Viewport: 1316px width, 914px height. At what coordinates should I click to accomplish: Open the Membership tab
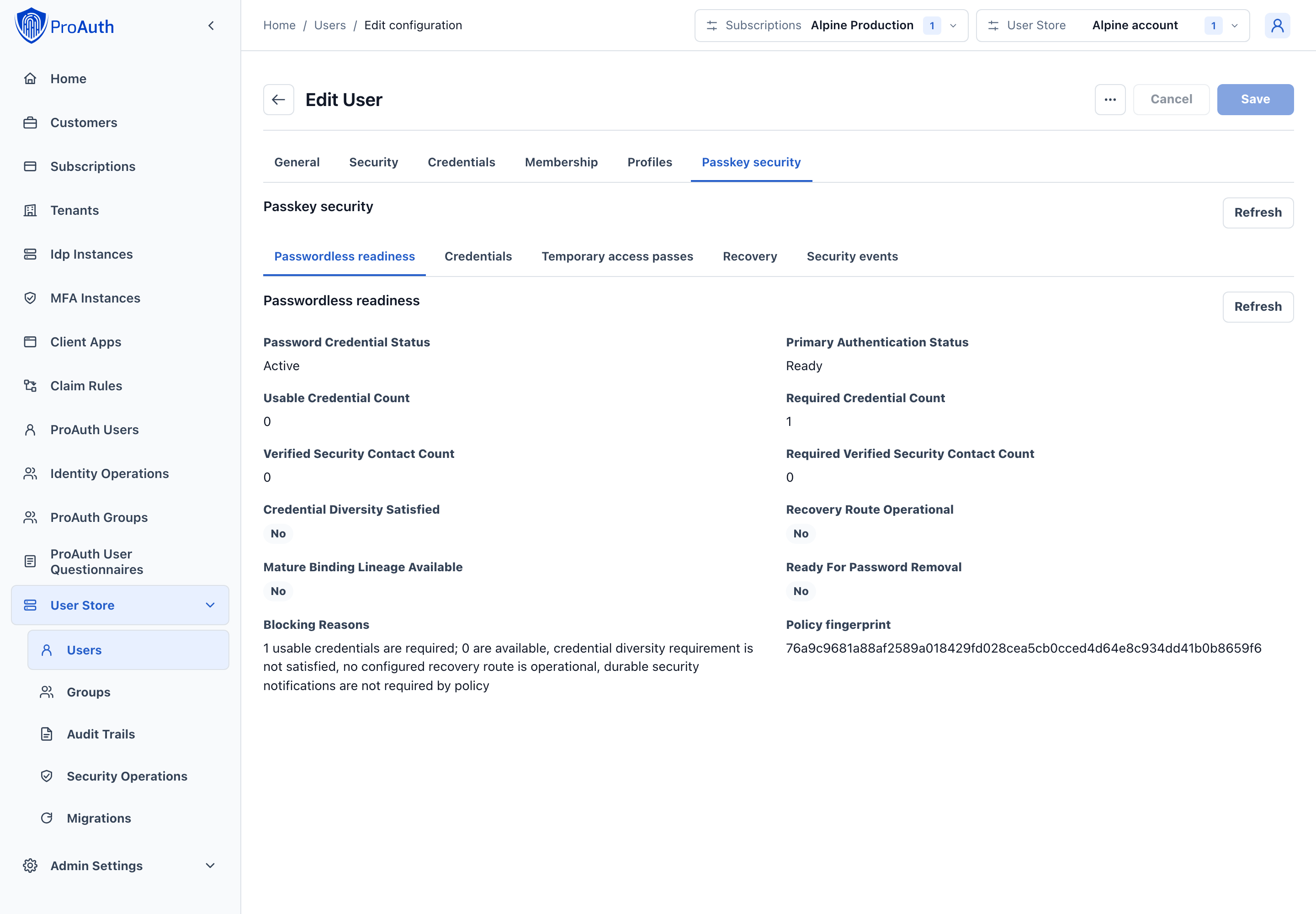pos(561,163)
